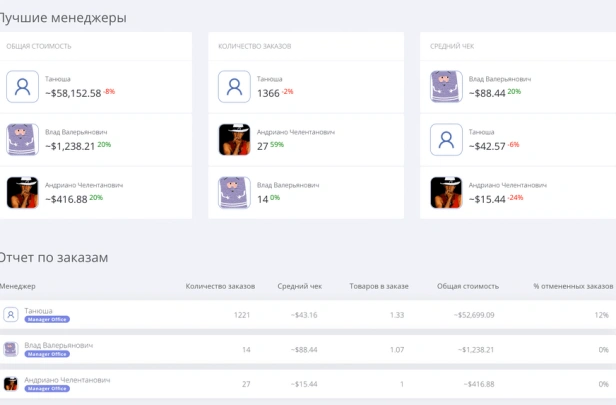Image resolution: width=616 pixels, height=405 pixels.
Task: Click Влад Валерьянович's name in the Количество заказов card
Action: pos(288,185)
